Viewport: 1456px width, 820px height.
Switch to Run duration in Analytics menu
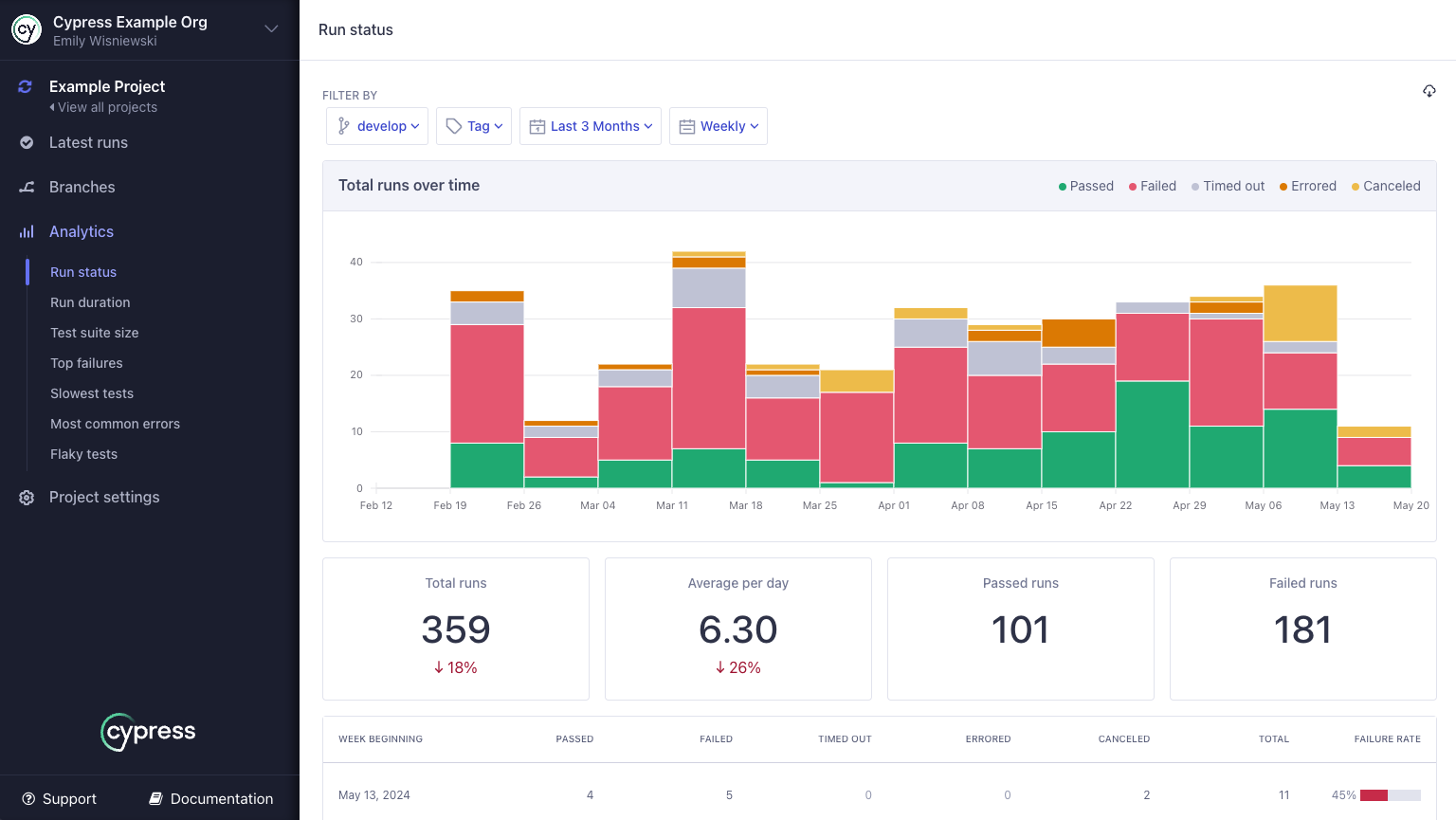coord(90,301)
